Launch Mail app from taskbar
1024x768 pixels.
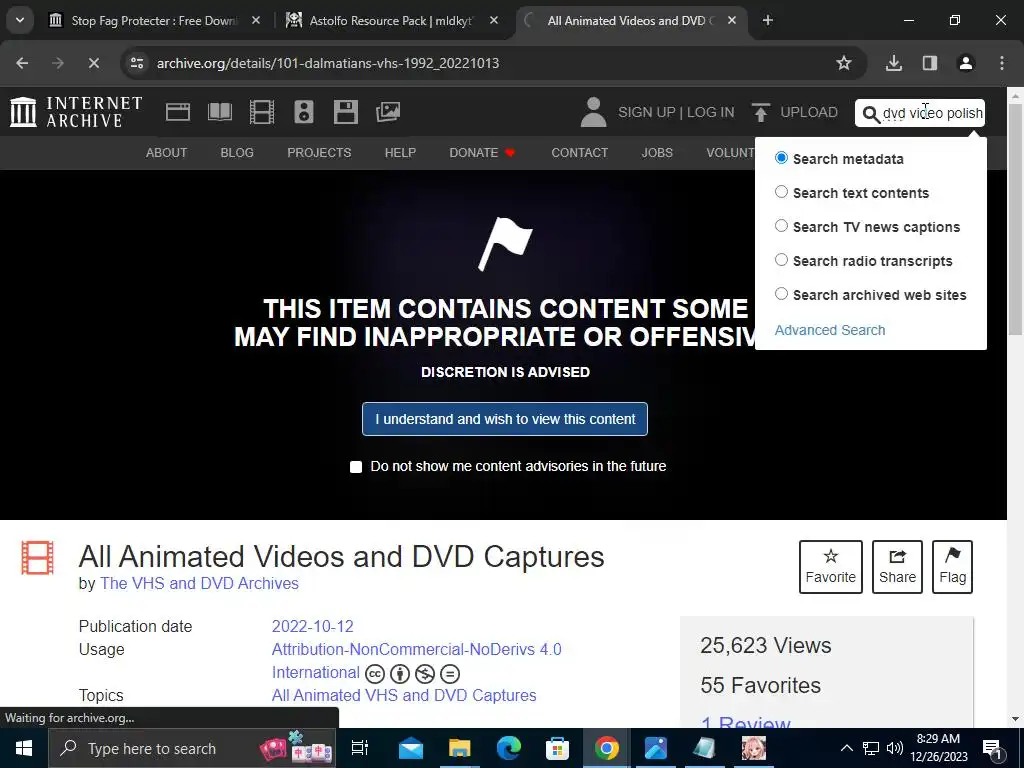[411, 748]
